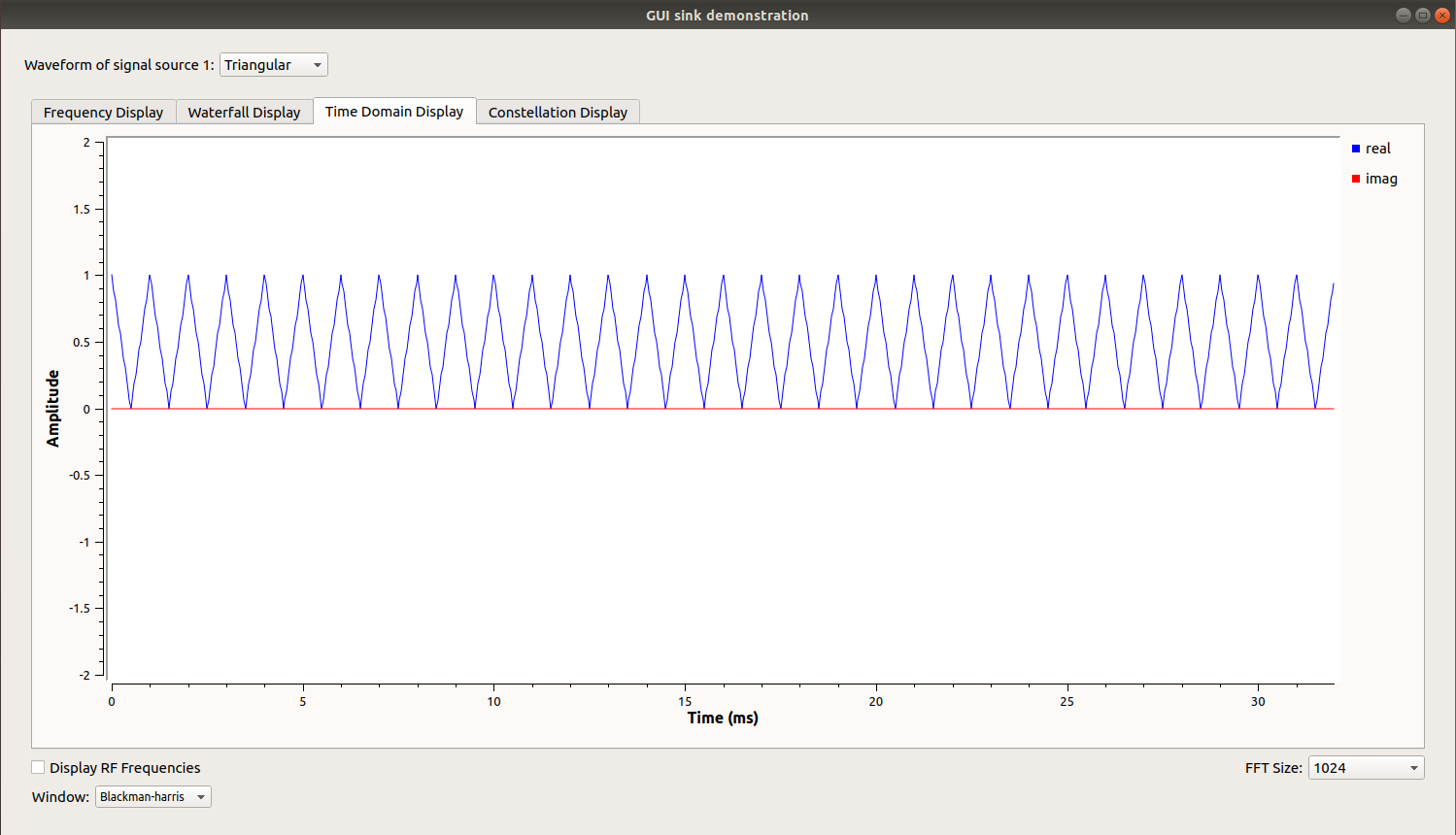
Task: Open the Waterfall Display tab
Action: (244, 112)
